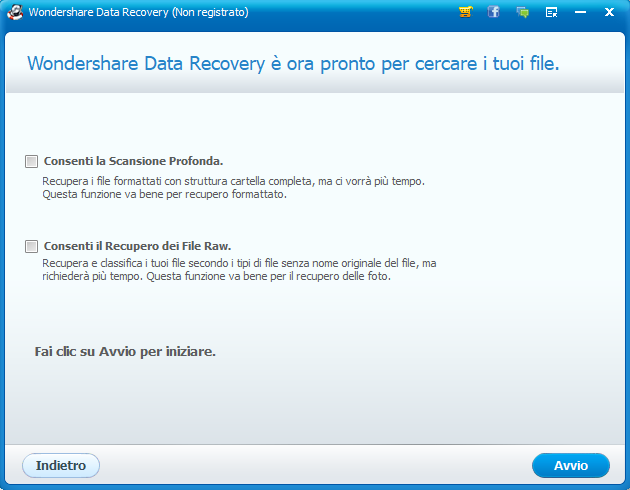The width and height of the screenshot is (630, 490).
Task: Enable Consenti la Scansione Profonda checkbox
Action: coord(31,161)
